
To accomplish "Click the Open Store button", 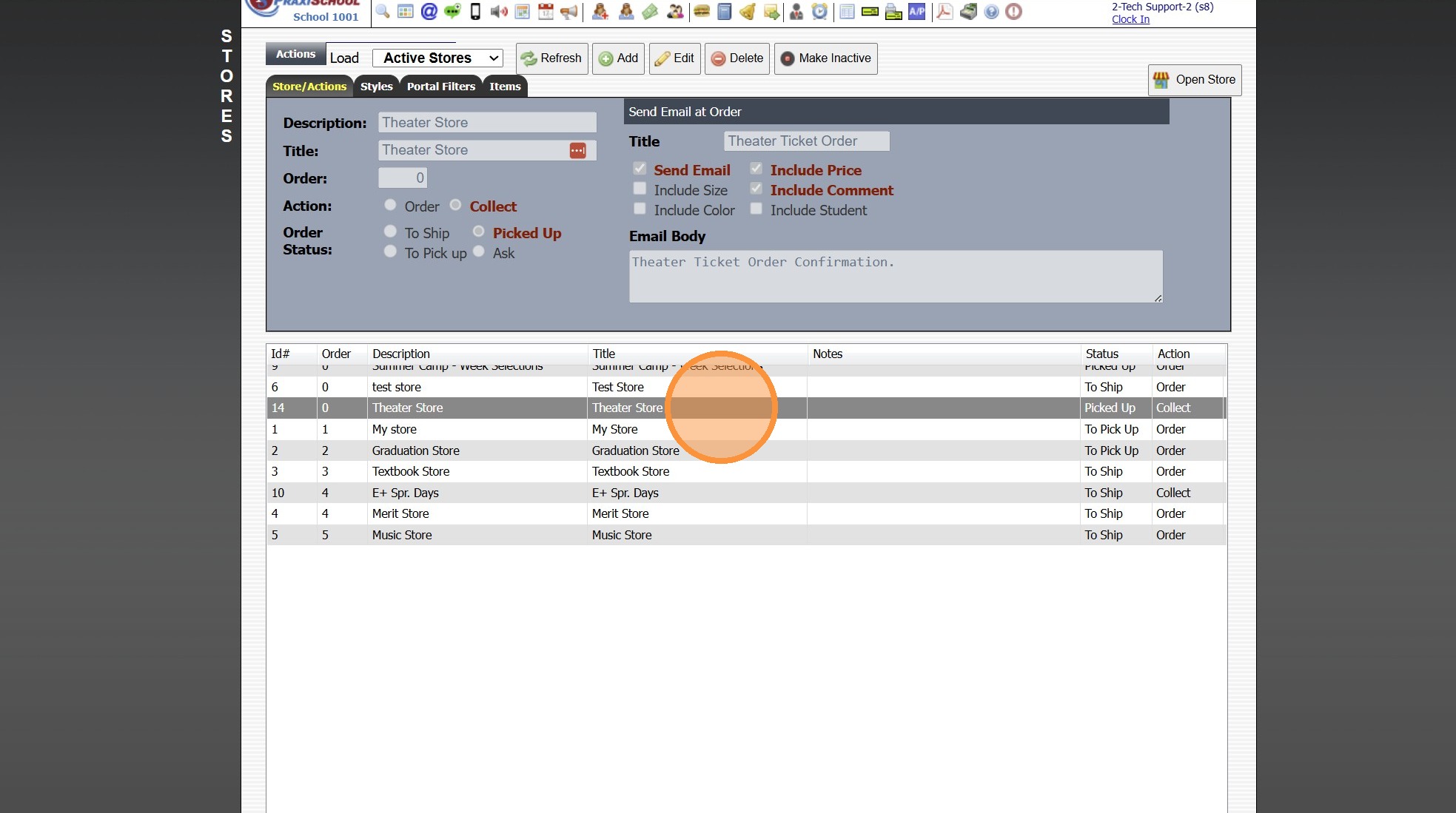I will click(x=1194, y=80).
